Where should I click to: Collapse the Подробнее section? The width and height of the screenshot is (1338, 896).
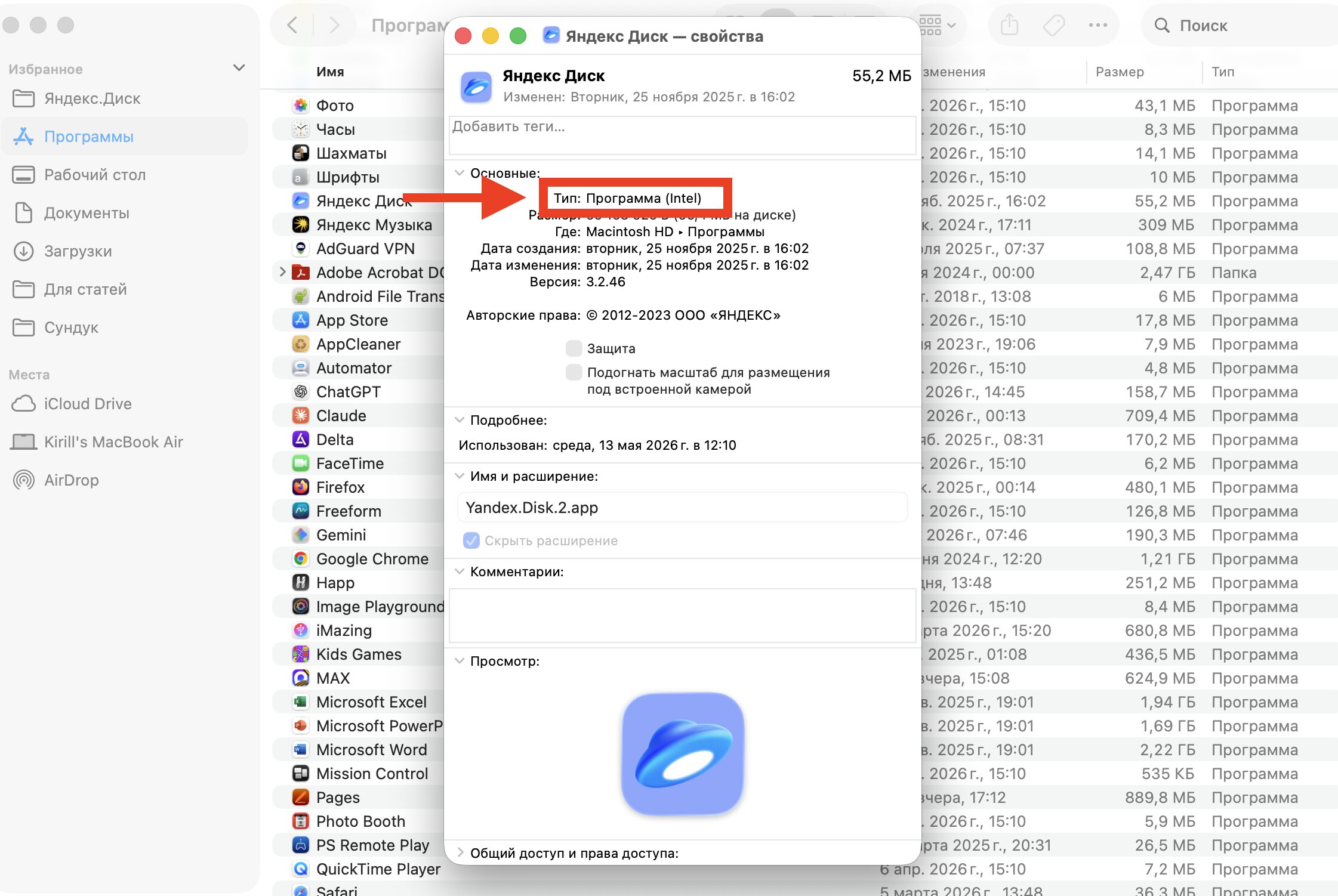[x=460, y=420]
